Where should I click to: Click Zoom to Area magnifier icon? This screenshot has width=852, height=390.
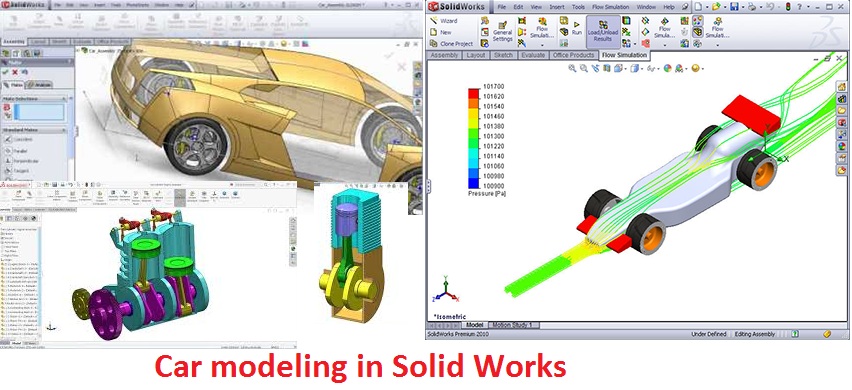(584, 68)
